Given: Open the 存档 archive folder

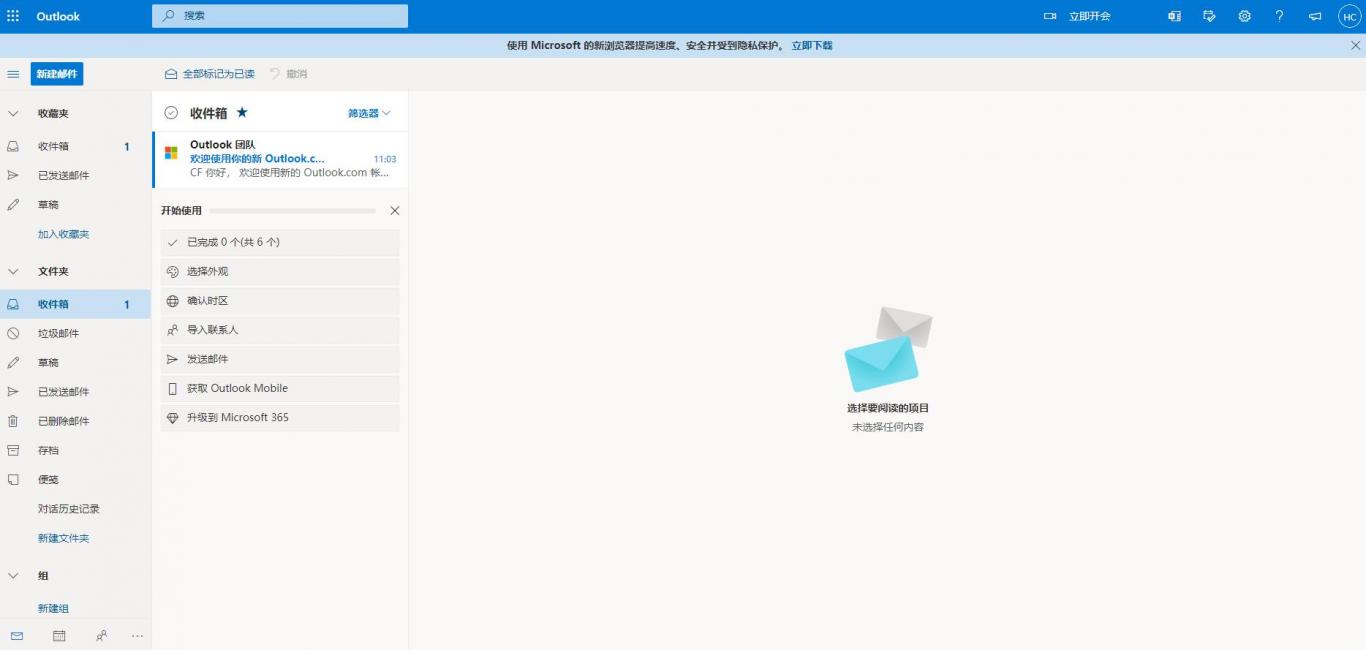Looking at the screenshot, I should [75, 450].
